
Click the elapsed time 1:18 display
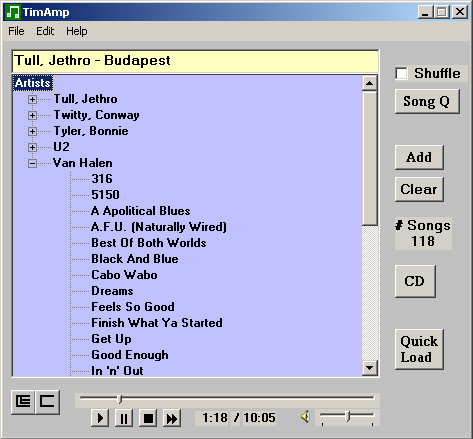[x=215, y=418]
